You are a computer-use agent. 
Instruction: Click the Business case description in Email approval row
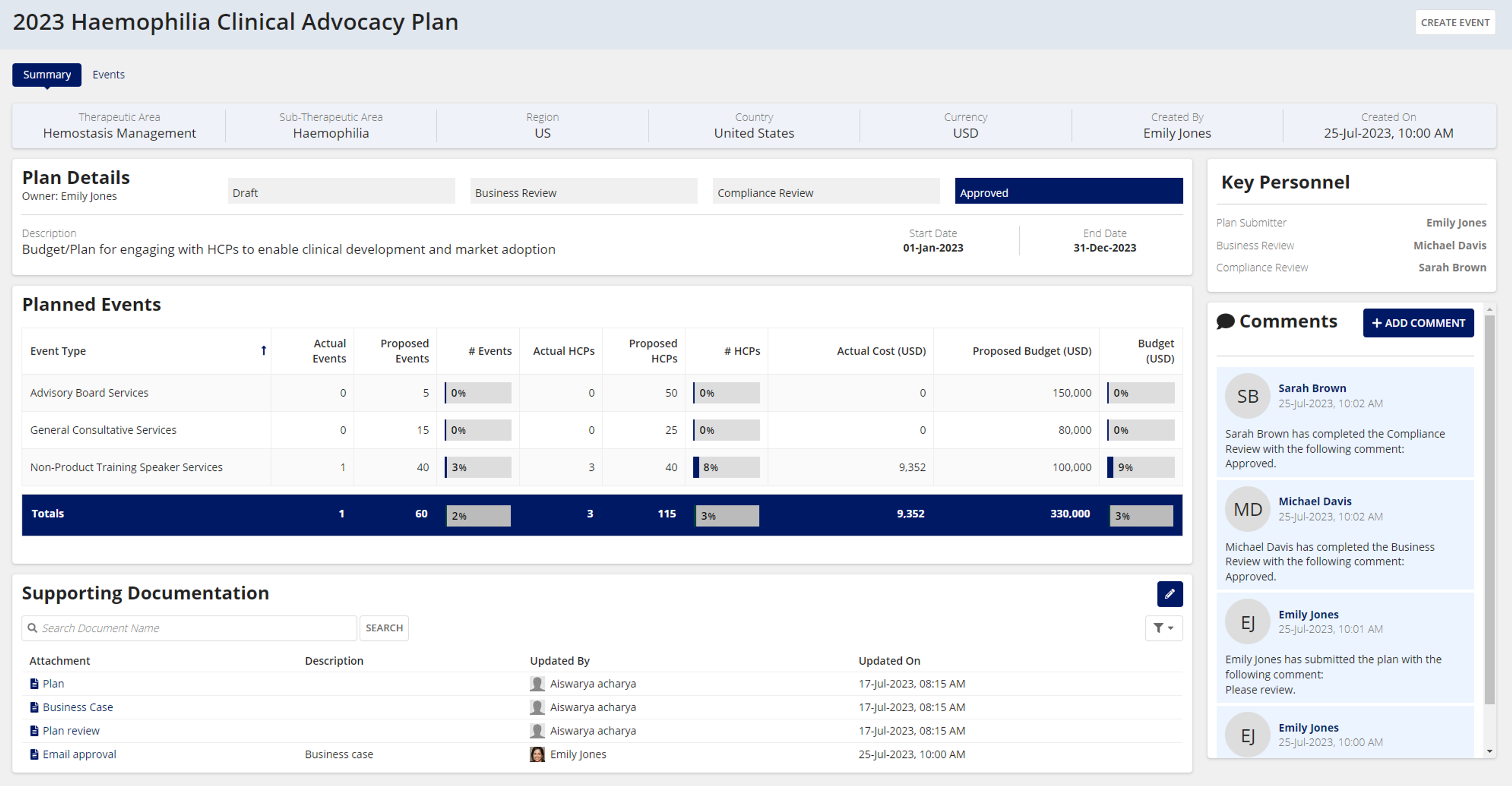[339, 754]
